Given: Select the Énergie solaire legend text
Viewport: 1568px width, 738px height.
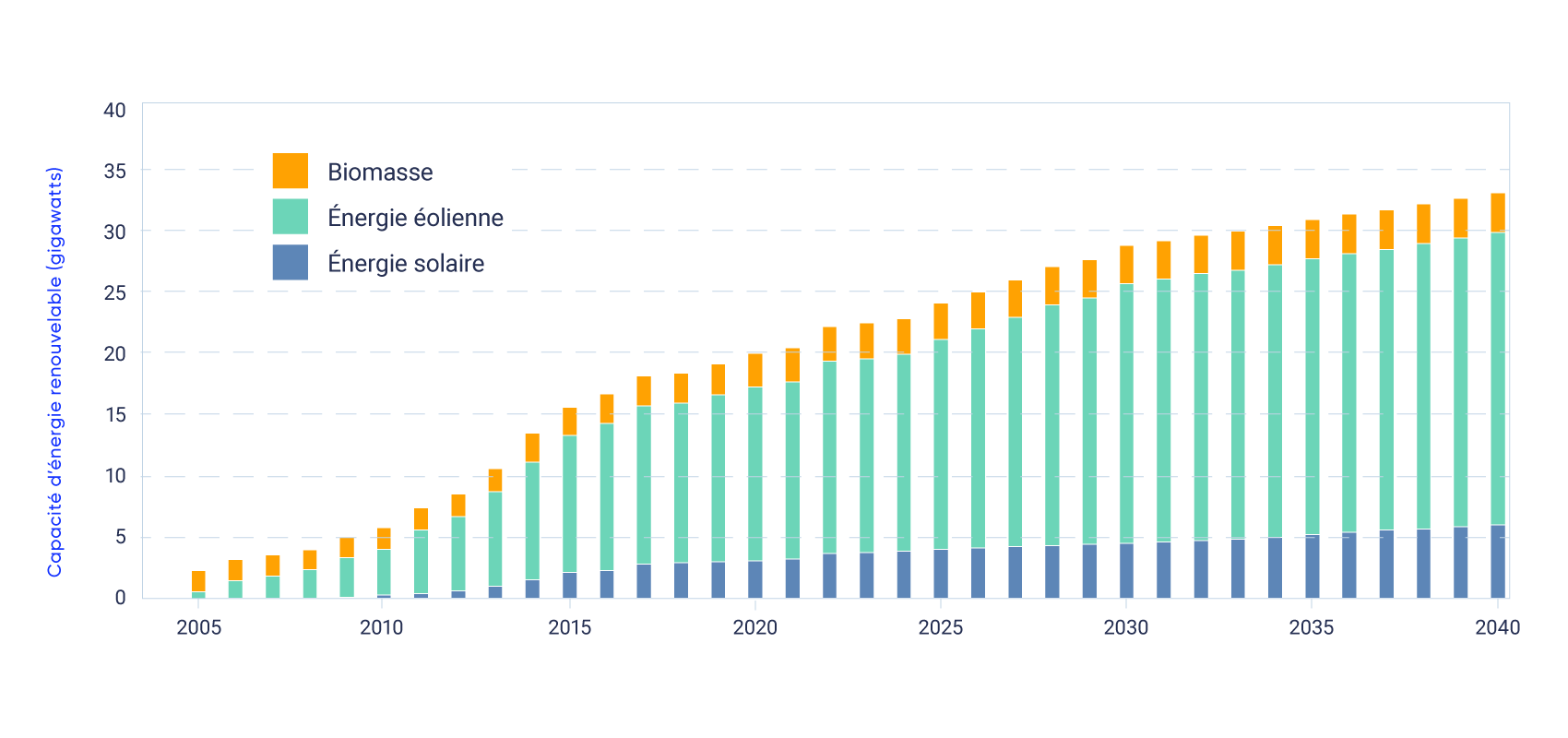Looking at the screenshot, I should click(406, 264).
